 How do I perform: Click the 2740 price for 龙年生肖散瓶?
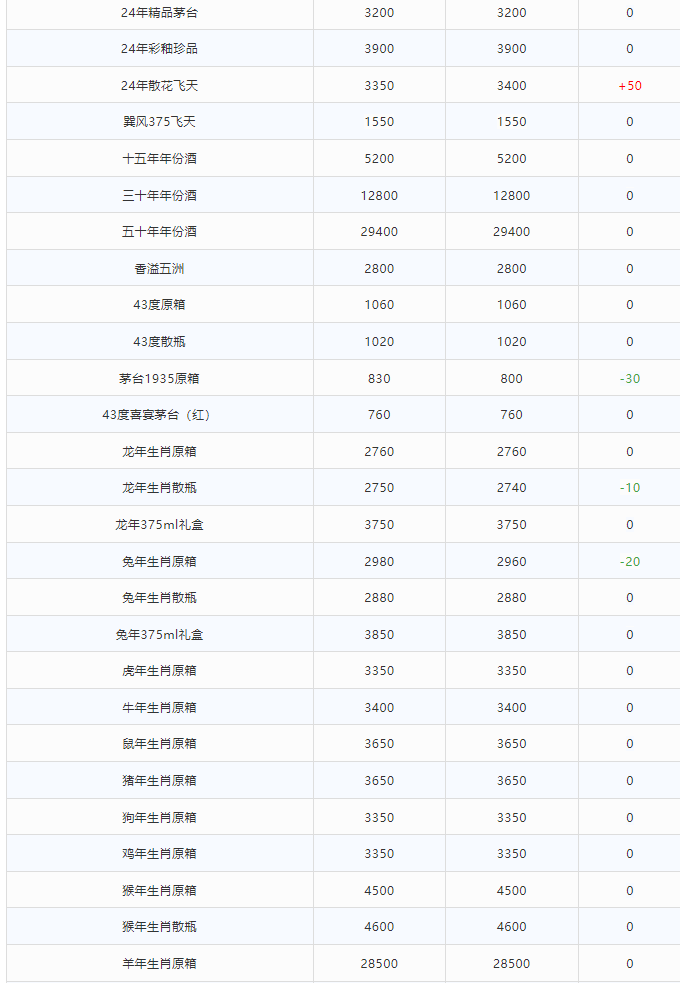511,488
